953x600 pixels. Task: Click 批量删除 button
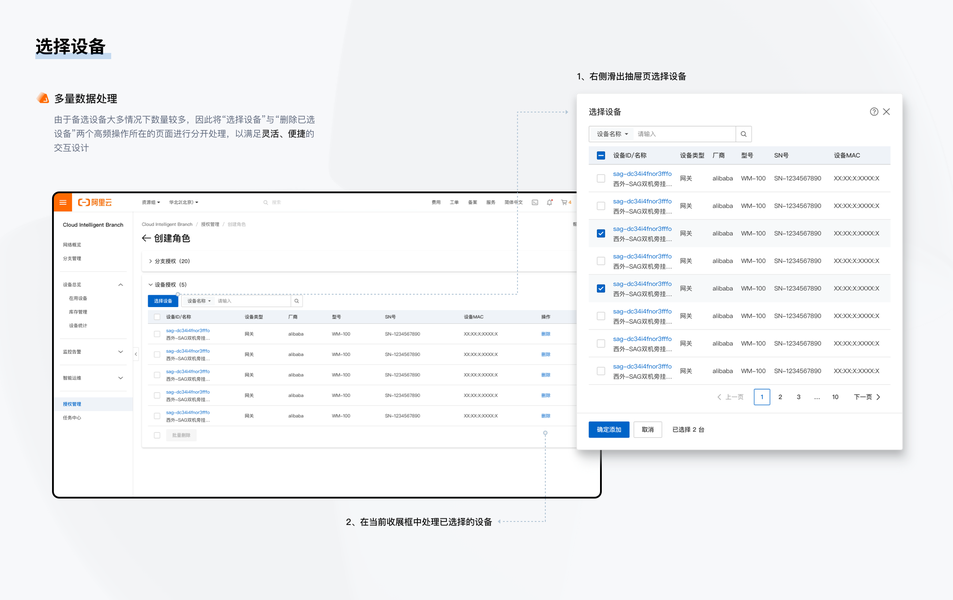[x=181, y=435]
